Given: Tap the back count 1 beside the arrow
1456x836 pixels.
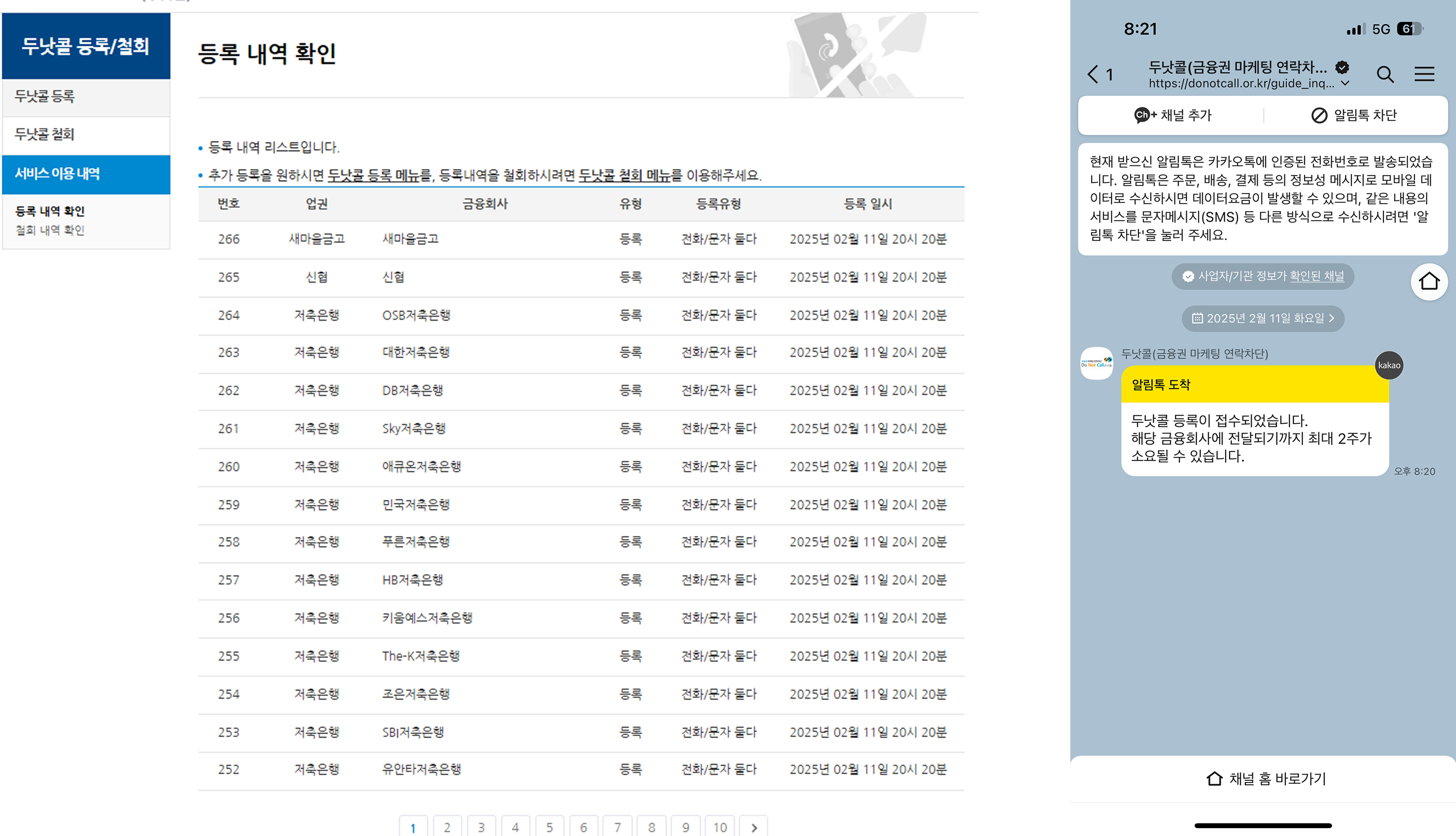Looking at the screenshot, I should pyautogui.click(x=1109, y=75).
